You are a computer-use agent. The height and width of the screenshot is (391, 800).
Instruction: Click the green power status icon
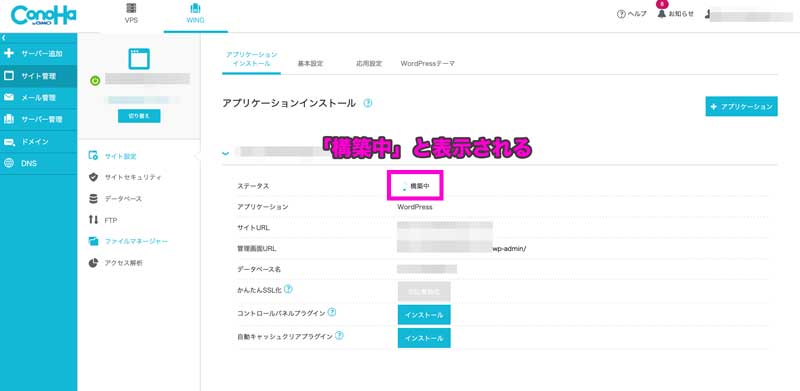tap(94, 80)
